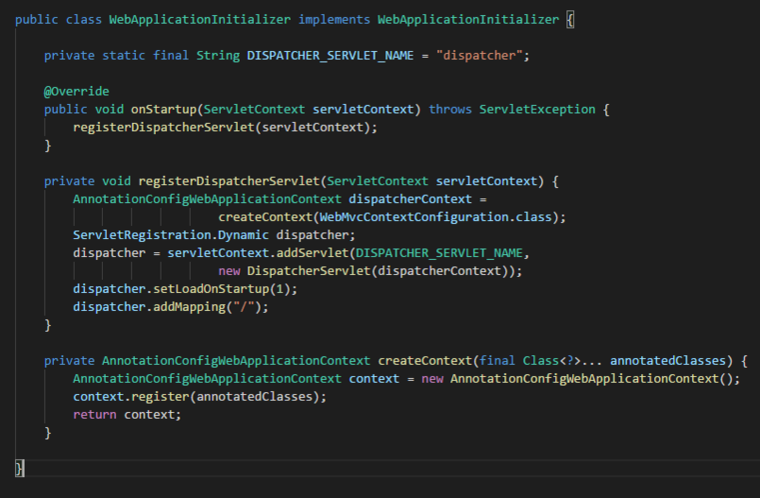Click ServletRegistration.Dynamic type
Viewport: 760px width, 498px height.
pos(171,235)
